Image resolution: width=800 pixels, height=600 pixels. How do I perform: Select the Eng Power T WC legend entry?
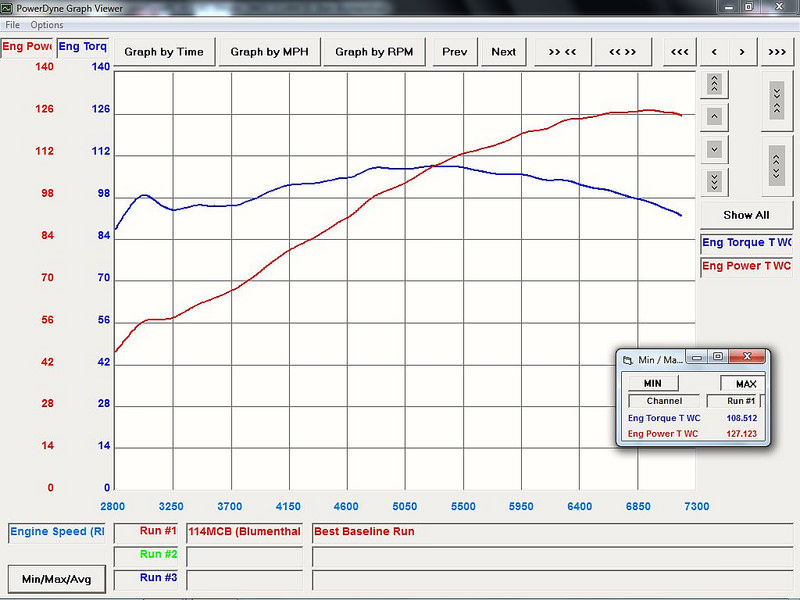[746, 266]
